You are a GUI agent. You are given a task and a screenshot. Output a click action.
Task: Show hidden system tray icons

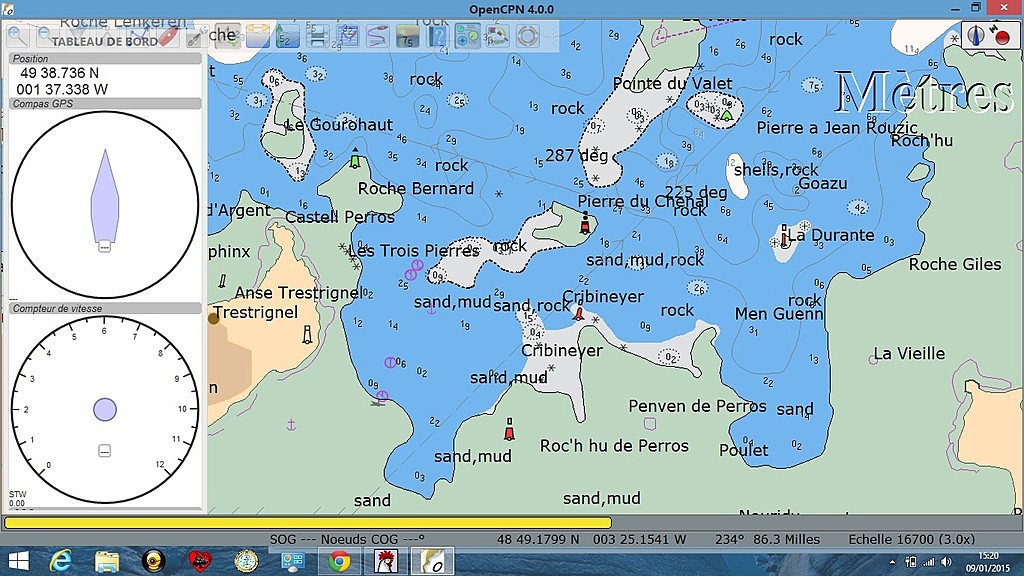892,562
